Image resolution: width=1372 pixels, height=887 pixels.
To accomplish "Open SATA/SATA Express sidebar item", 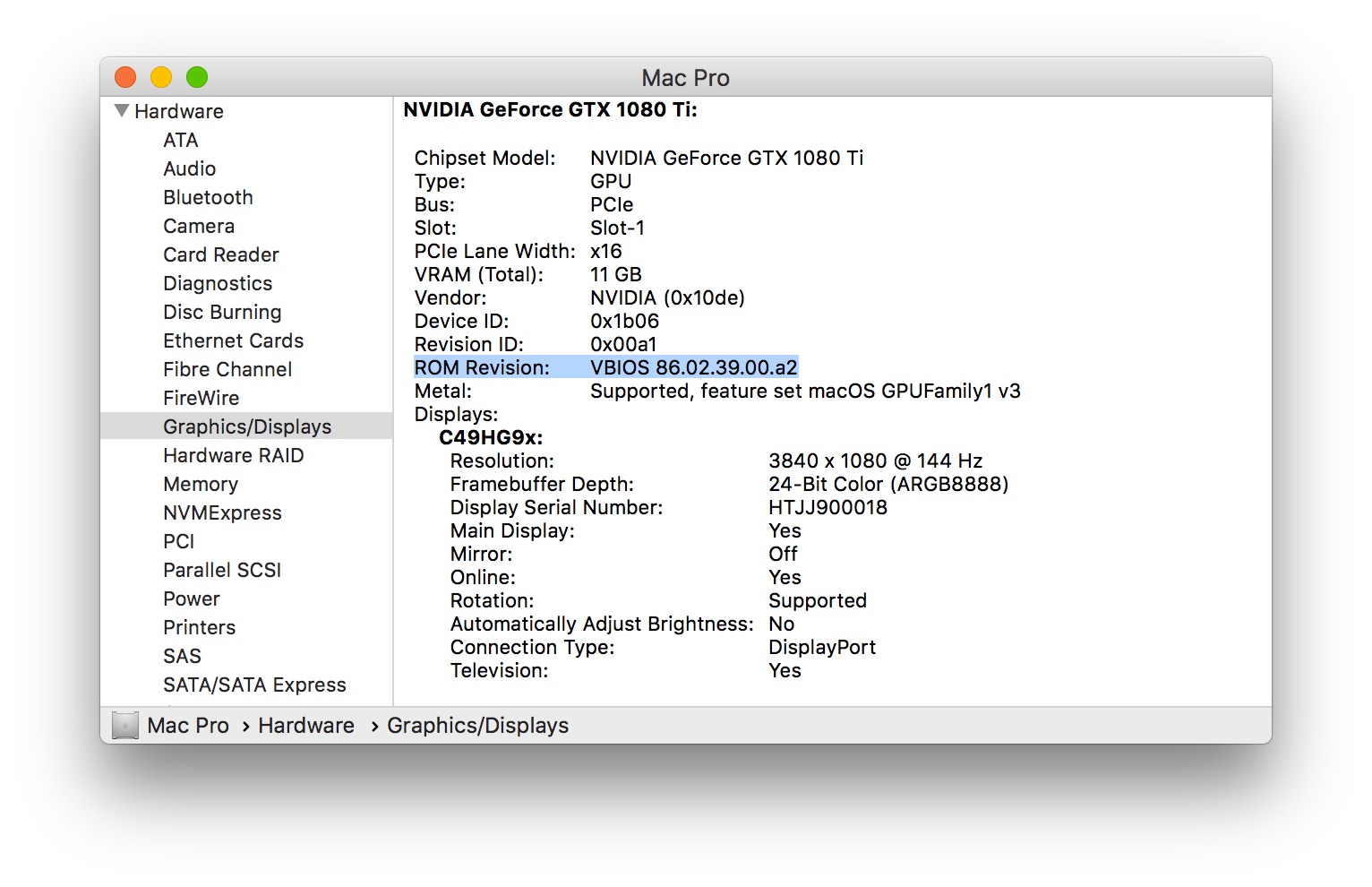I will coord(254,685).
